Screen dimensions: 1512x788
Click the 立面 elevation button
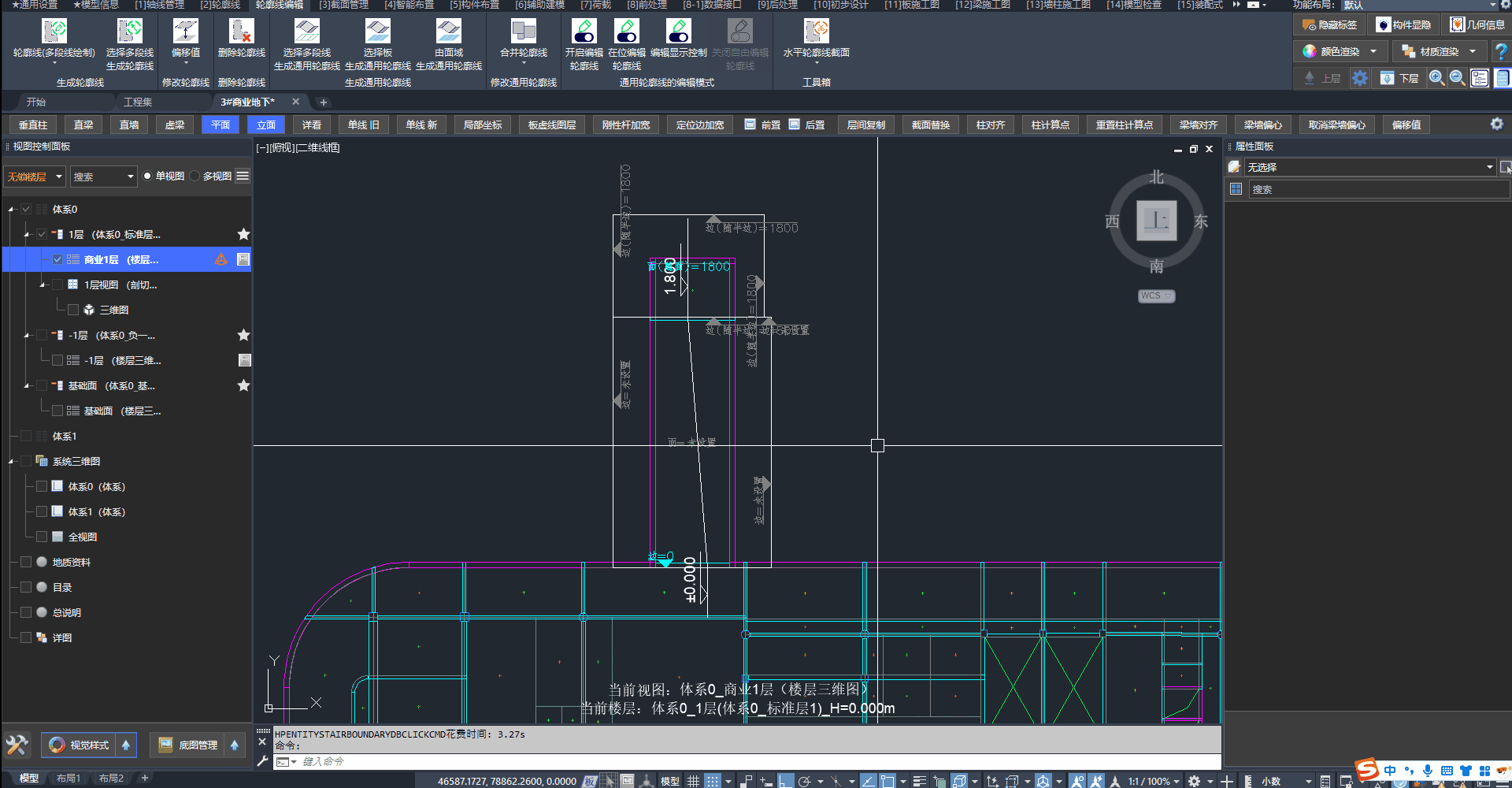[x=266, y=125]
